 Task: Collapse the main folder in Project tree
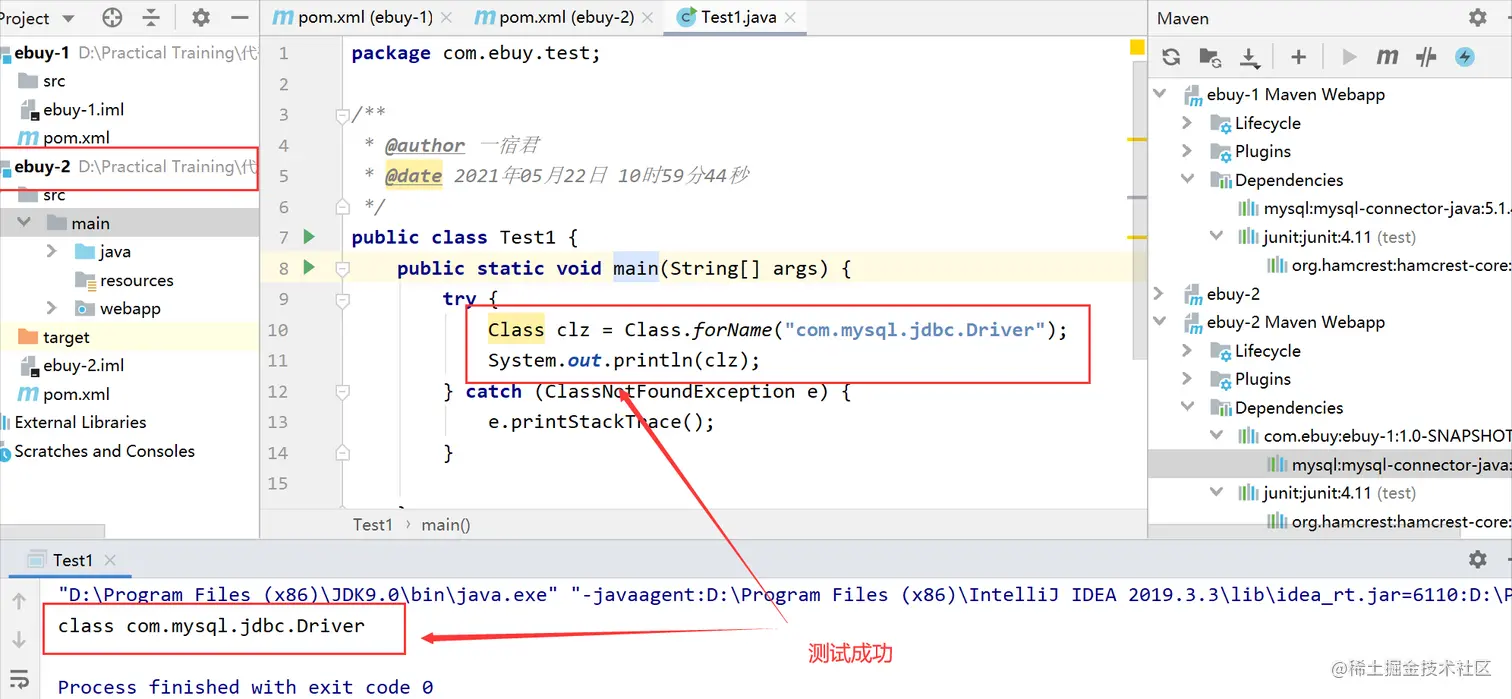click(24, 223)
